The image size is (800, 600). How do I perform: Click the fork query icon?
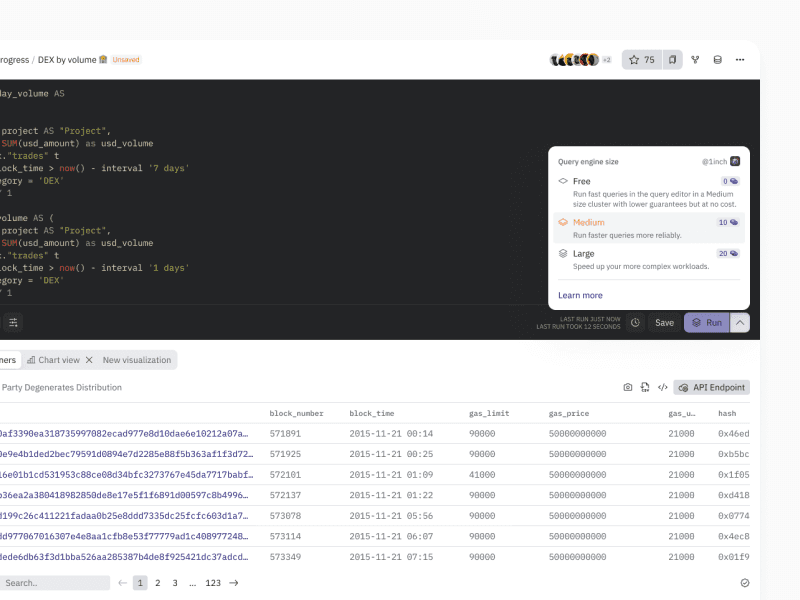(695, 60)
